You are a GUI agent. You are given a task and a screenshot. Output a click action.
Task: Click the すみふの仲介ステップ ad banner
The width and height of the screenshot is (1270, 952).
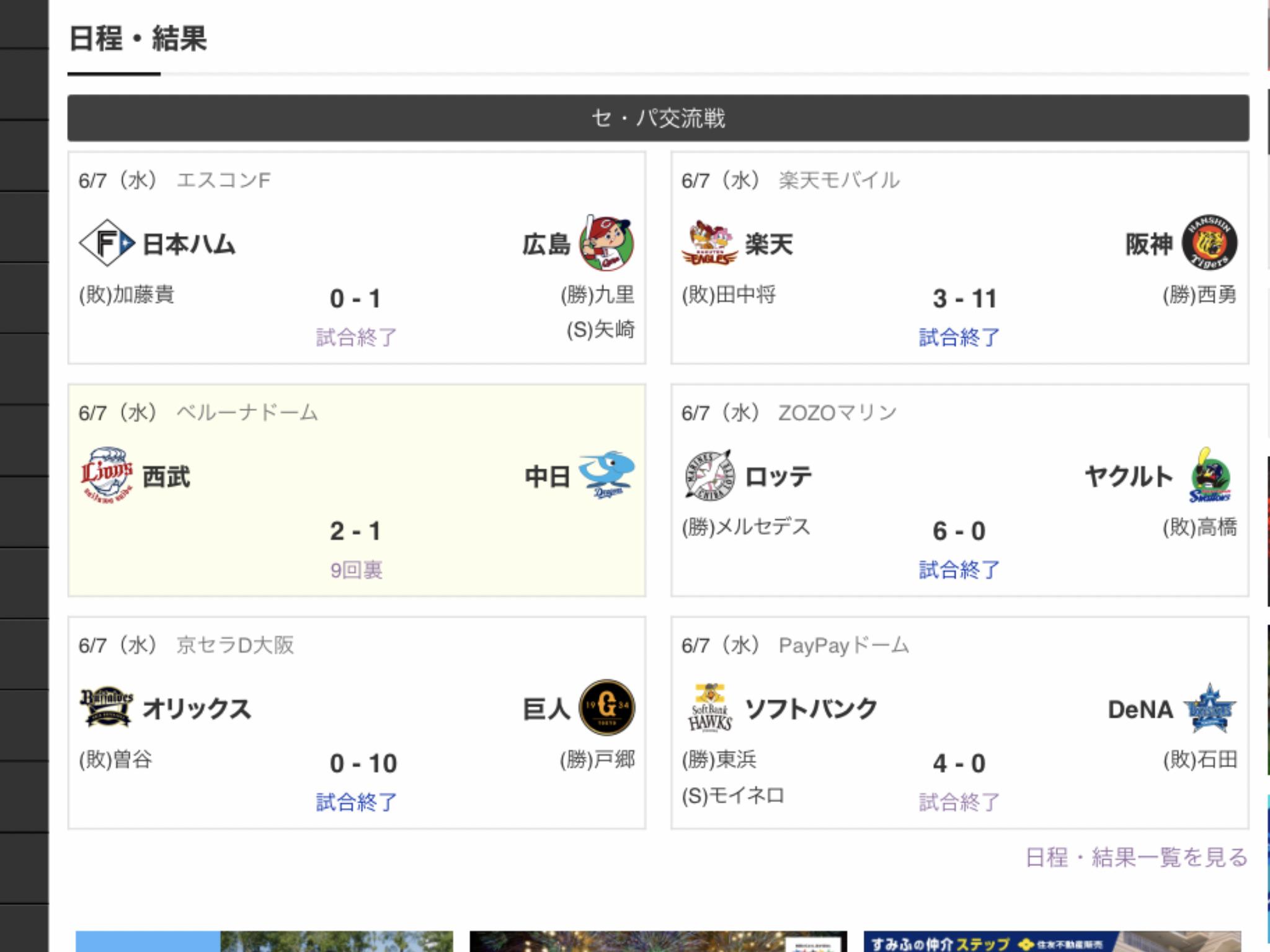point(1052,942)
